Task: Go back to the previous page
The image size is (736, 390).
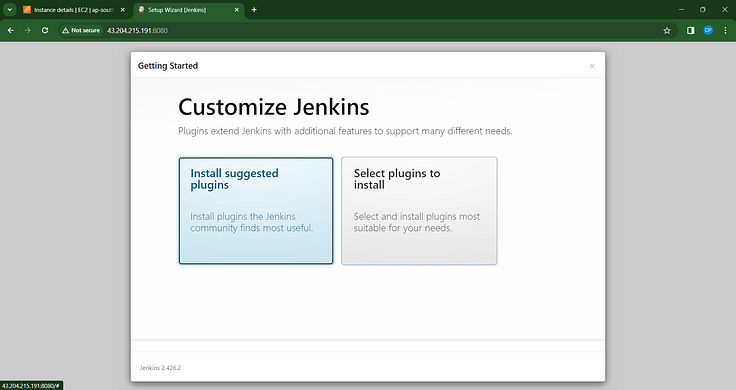Action: (11, 31)
